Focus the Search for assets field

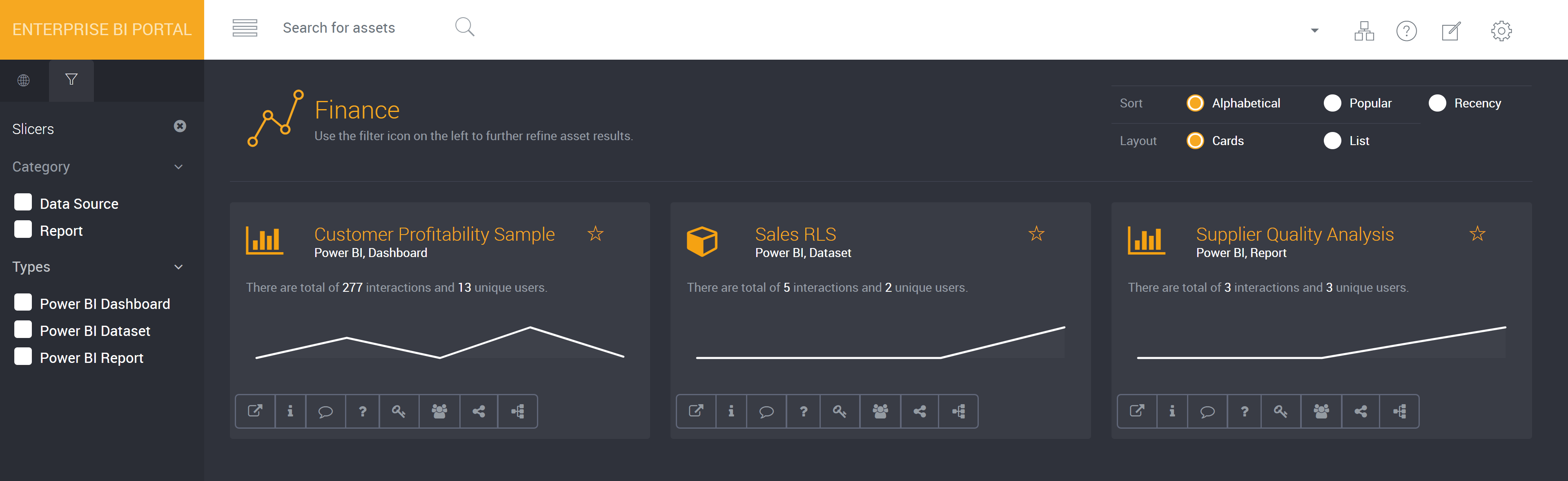(x=363, y=28)
